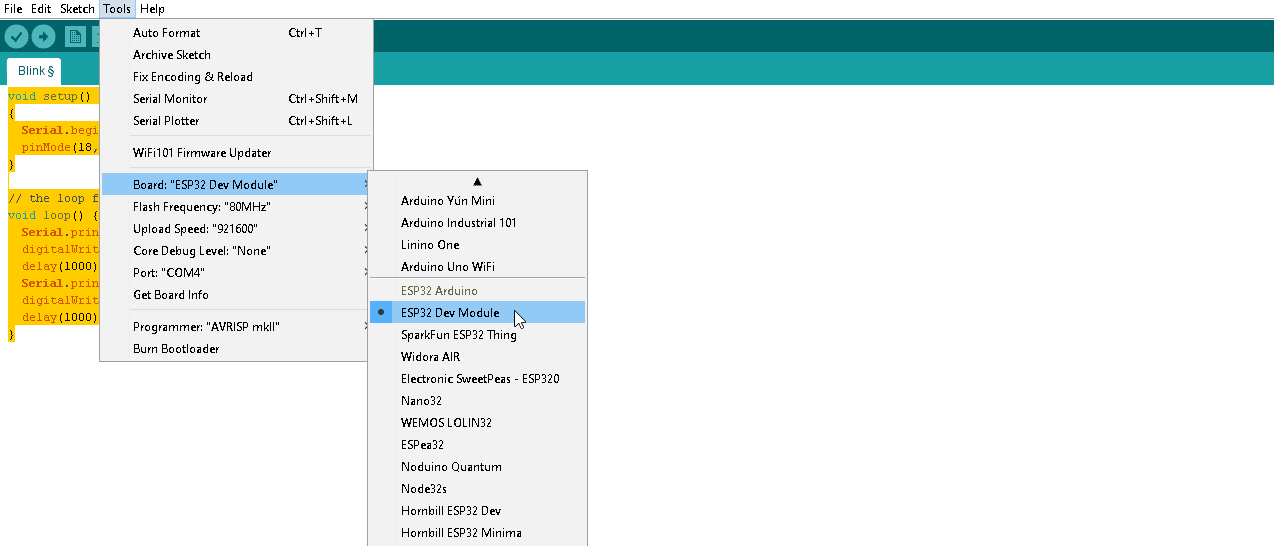Open the Sketch menu
Viewport: 1274px width, 546px height.
(77, 9)
